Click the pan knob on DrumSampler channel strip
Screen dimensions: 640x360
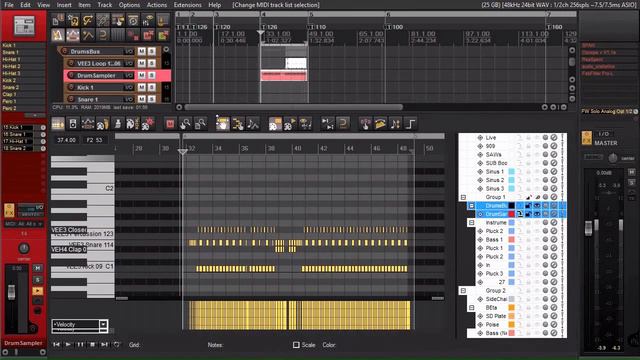(x=24, y=248)
